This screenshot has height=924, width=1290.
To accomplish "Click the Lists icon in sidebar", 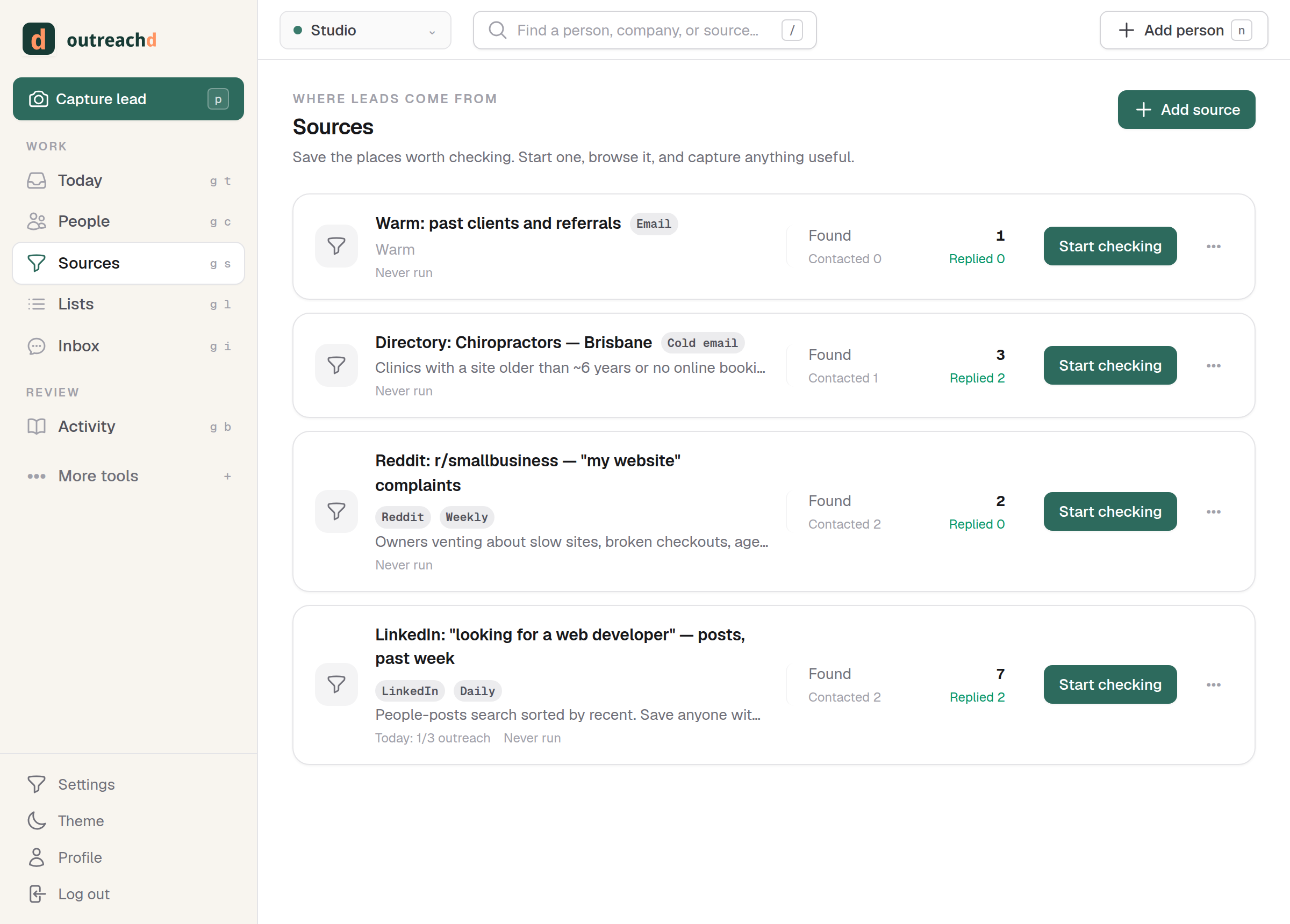I will point(37,304).
